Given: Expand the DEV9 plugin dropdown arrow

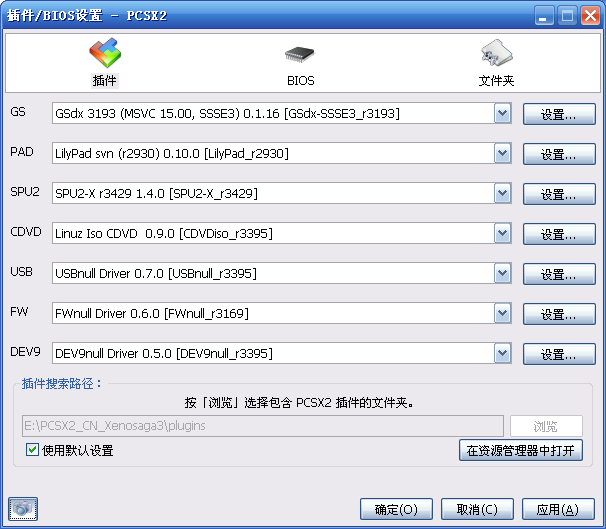Looking at the screenshot, I should tap(502, 353).
